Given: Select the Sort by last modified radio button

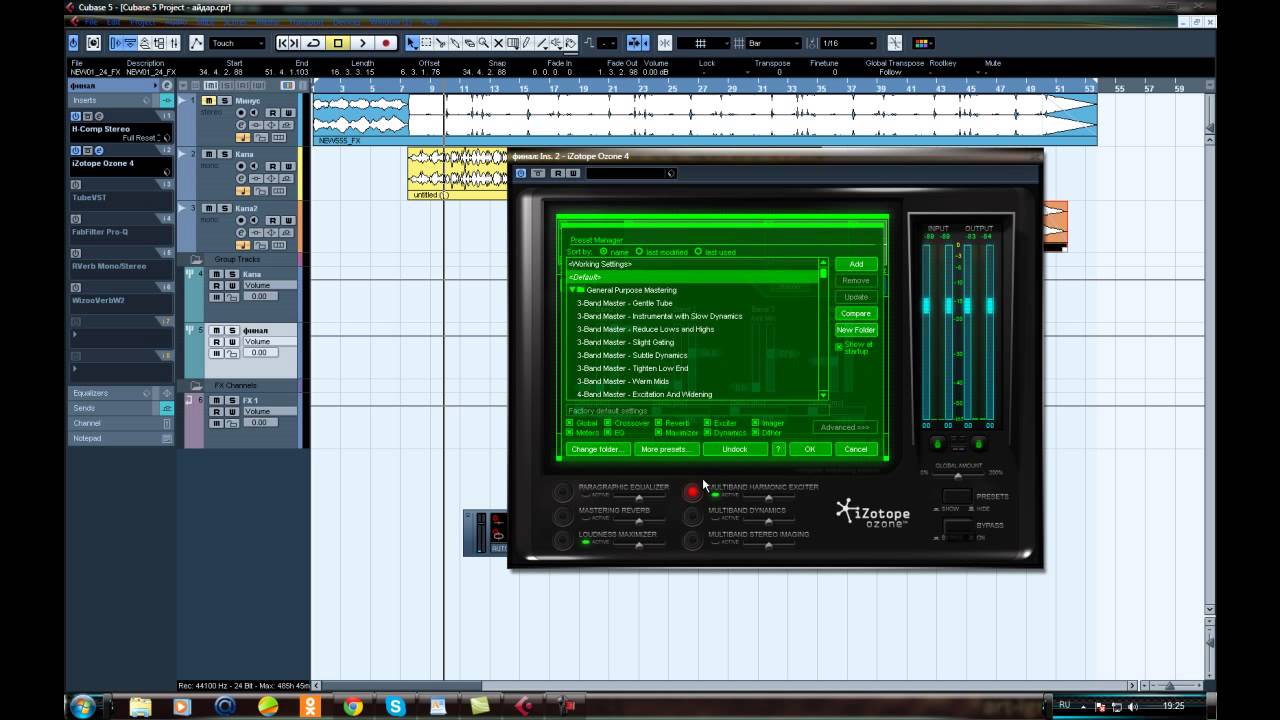Looking at the screenshot, I should 639,251.
